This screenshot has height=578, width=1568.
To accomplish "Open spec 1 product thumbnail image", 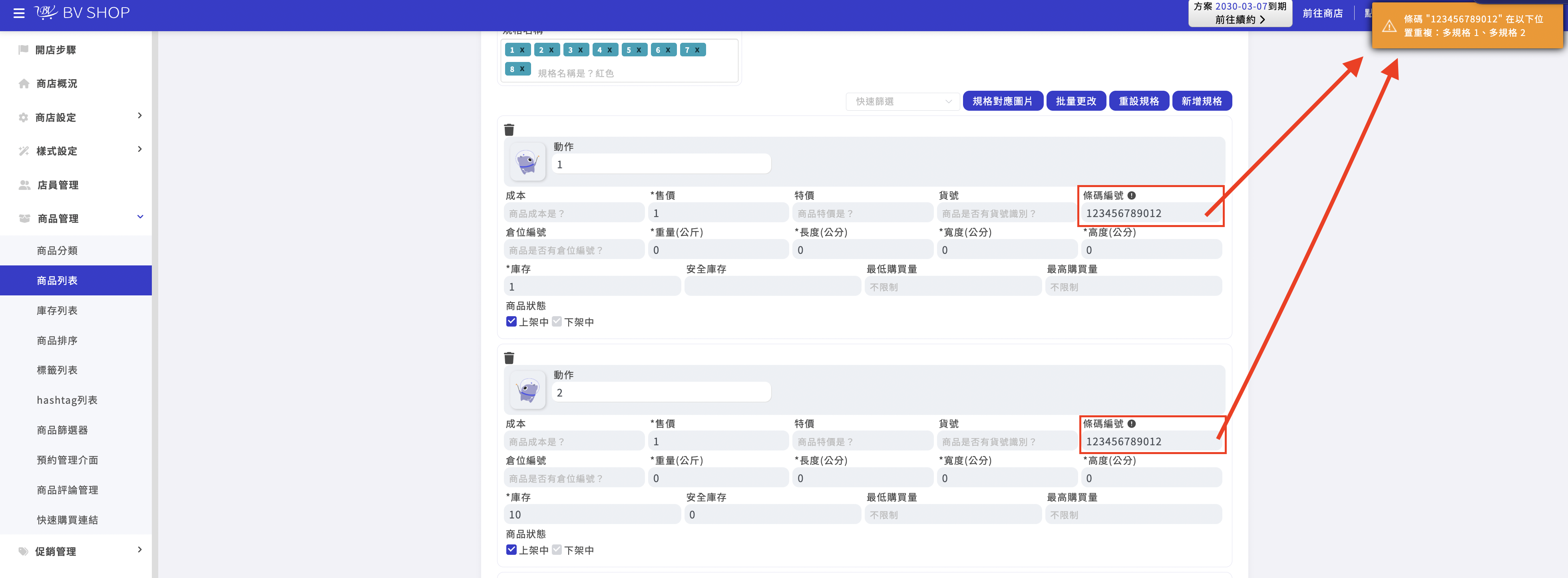I will (x=528, y=161).
